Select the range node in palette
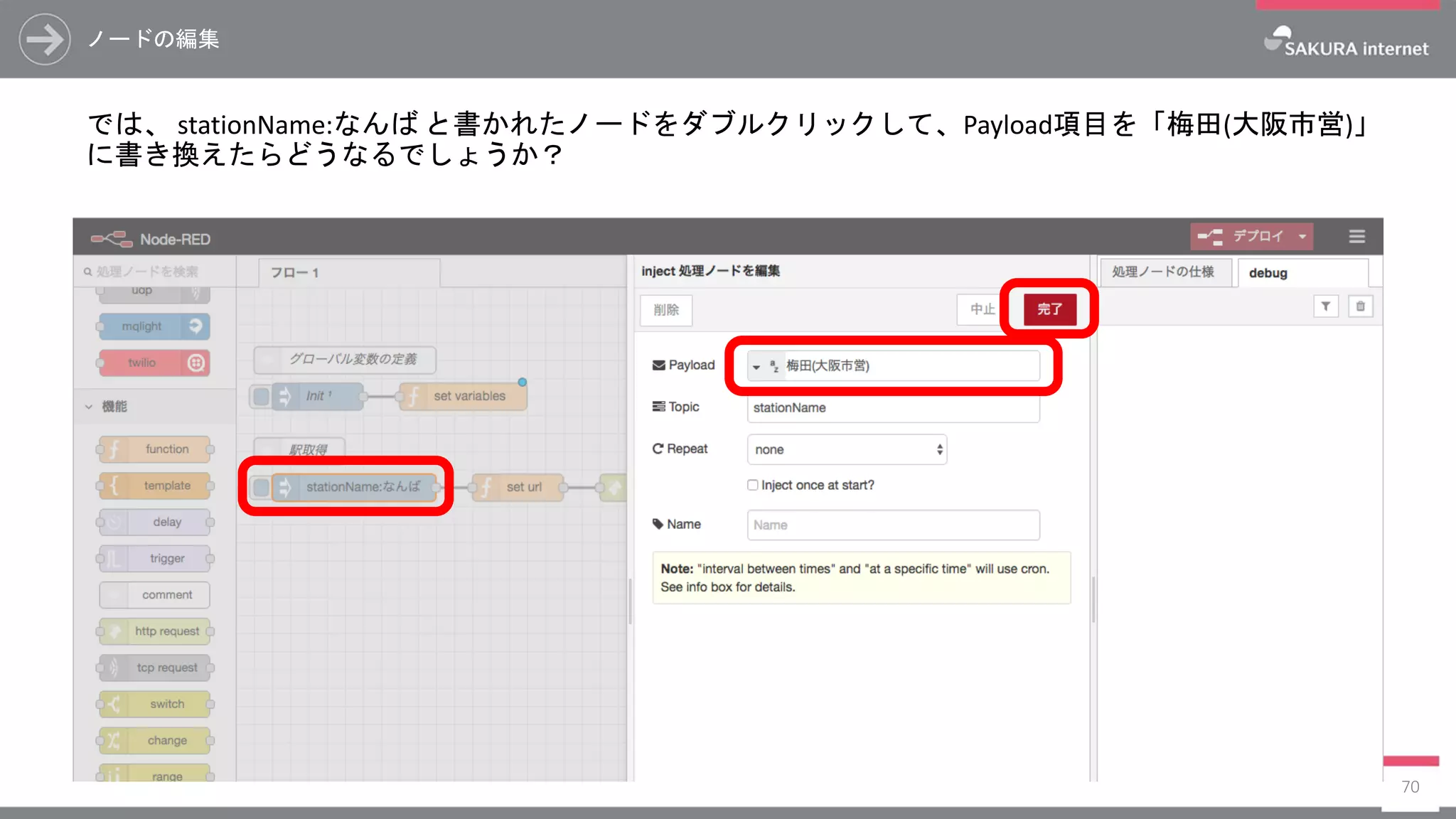Image resolution: width=1456 pixels, height=819 pixels. click(155, 773)
